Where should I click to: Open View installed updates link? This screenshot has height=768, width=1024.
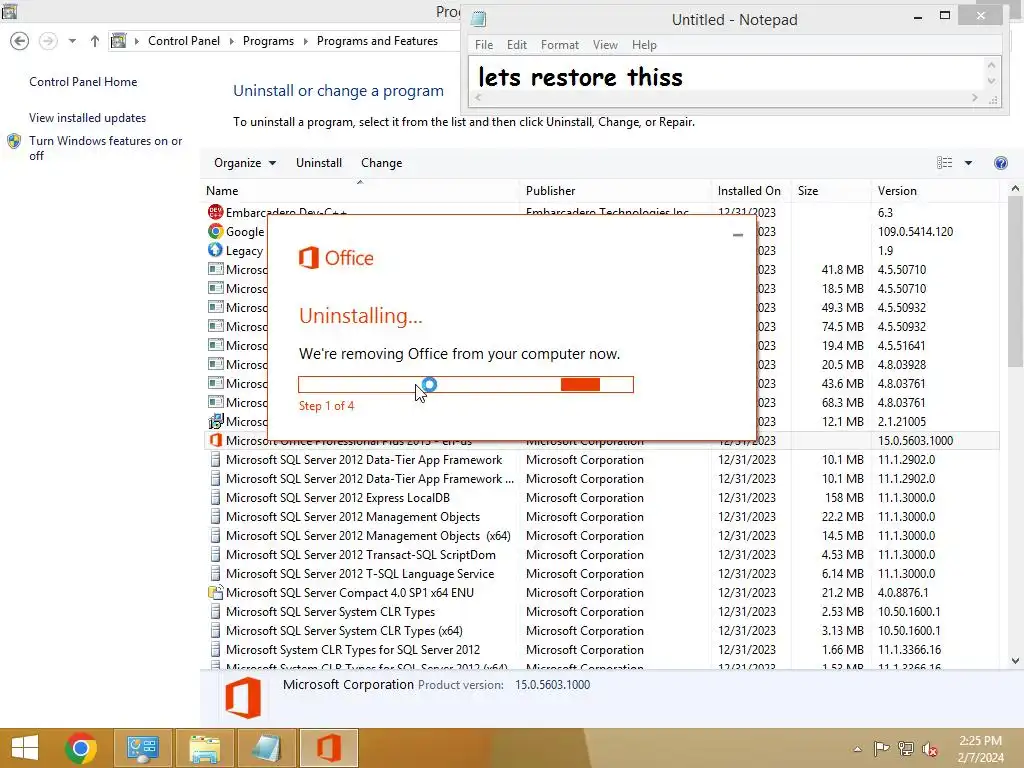(x=87, y=118)
